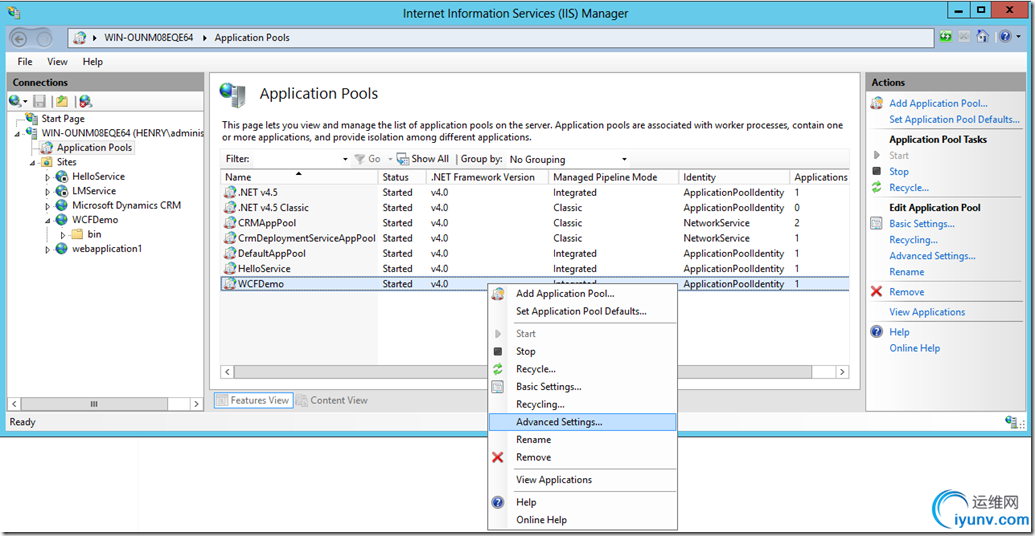Click Stop link in Actions pane
Screen dimensions: 1035x536
click(x=898, y=172)
